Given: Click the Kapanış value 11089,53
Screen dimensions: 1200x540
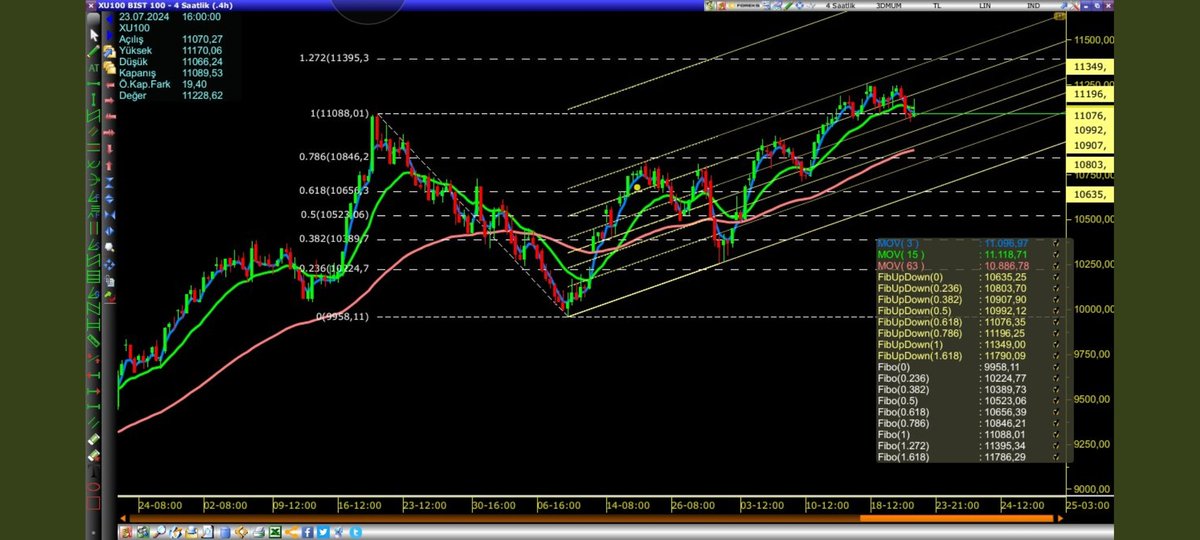Looking at the screenshot, I should tap(204, 73).
